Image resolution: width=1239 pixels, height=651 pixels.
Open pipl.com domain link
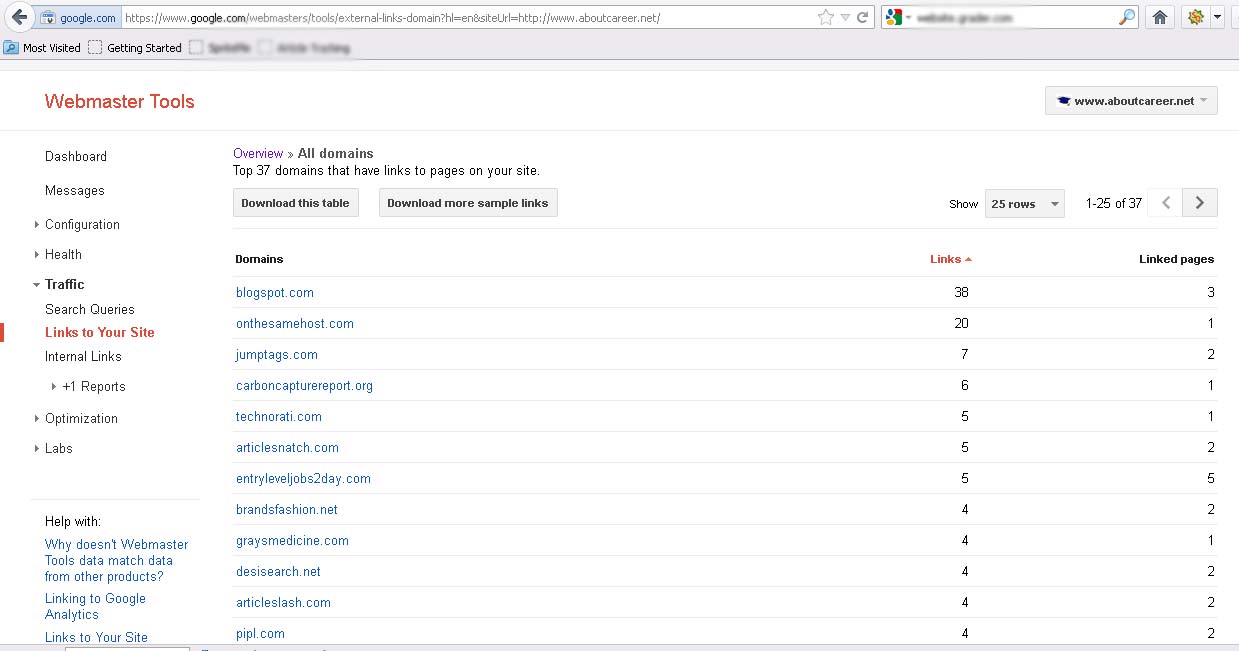260,633
